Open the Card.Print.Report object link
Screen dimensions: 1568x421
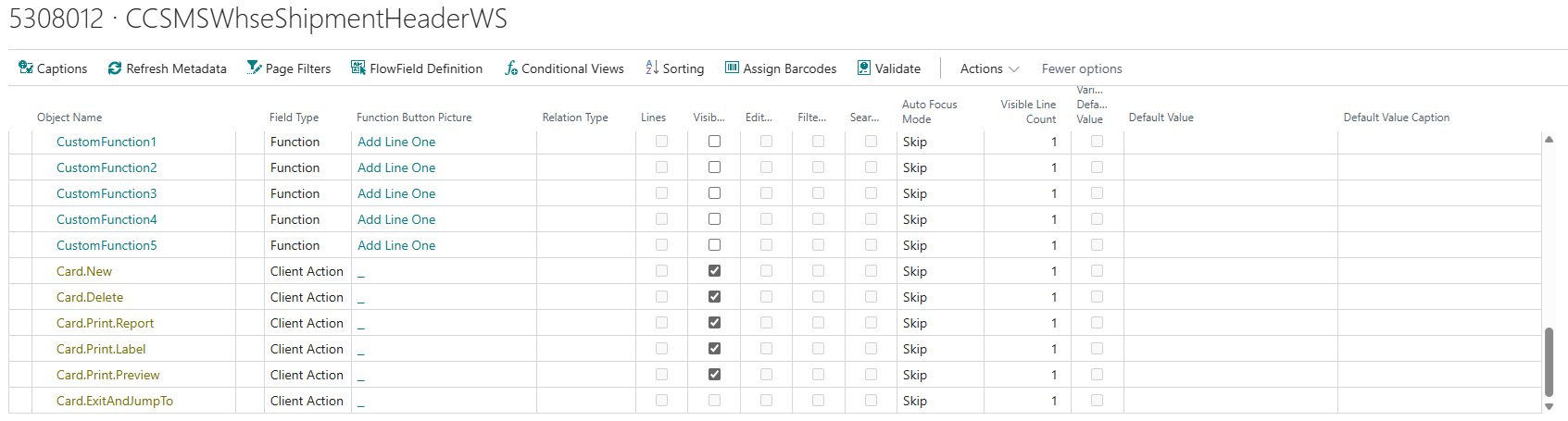pos(105,323)
